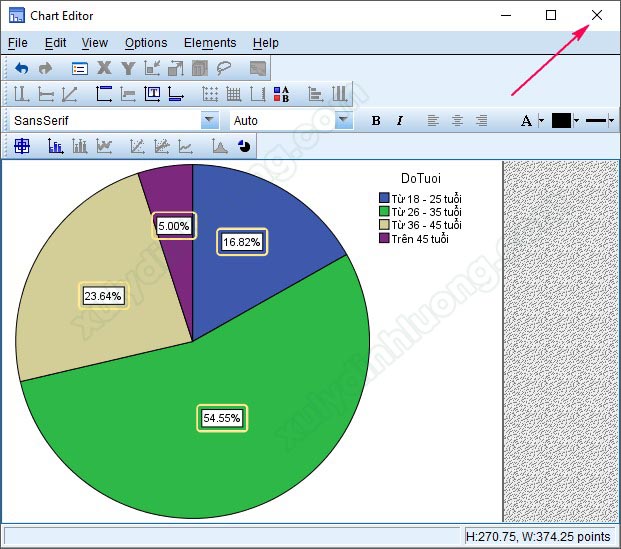Click the Explode Slice pie icon
Screen dimensions: 621x549
point(244,146)
